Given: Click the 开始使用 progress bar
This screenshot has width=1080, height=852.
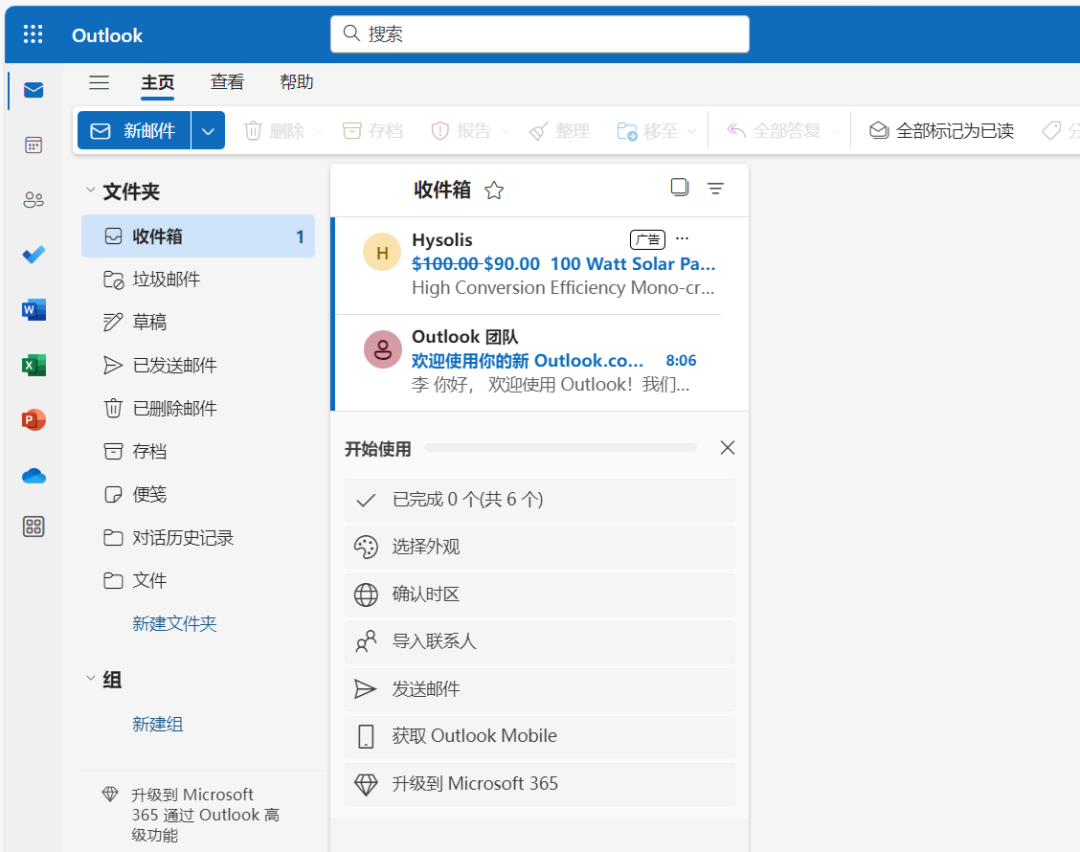Looking at the screenshot, I should 561,448.
